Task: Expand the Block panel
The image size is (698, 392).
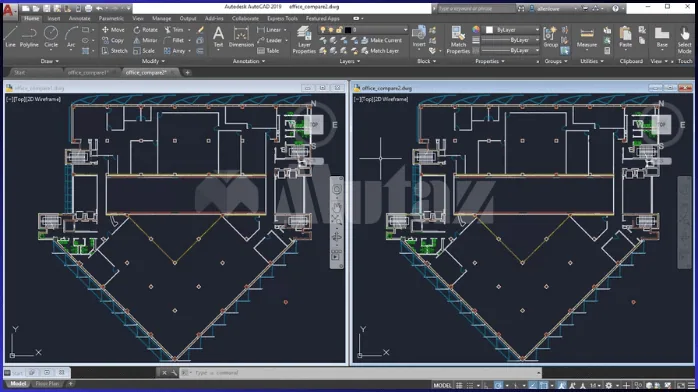Action: pyautogui.click(x=426, y=61)
